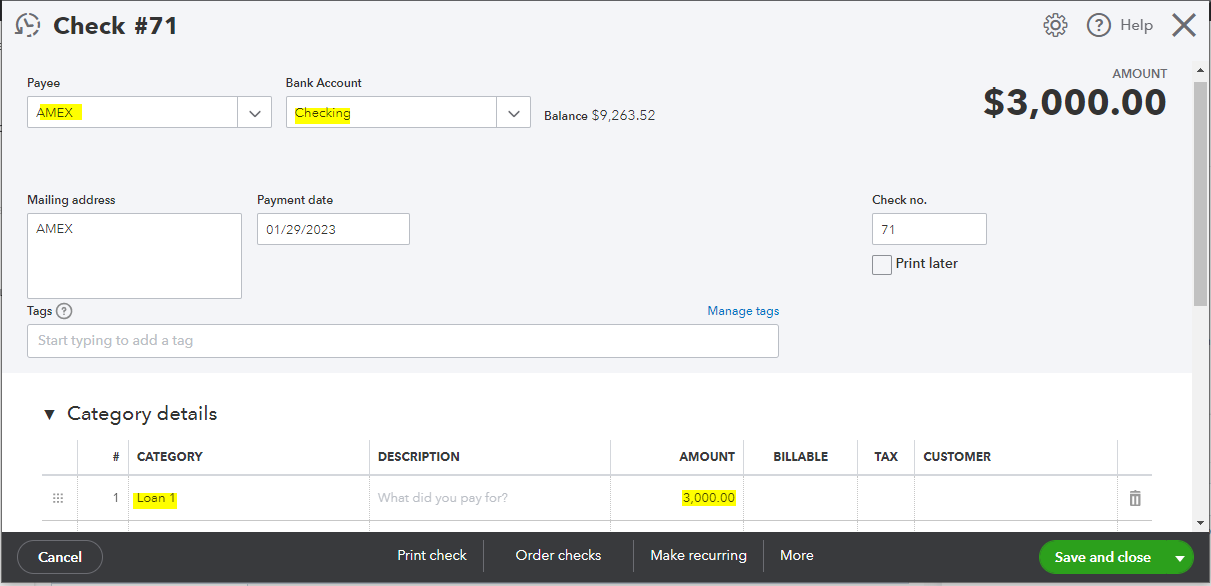
Task: Open Save and close options arrow
Action: 1180,558
